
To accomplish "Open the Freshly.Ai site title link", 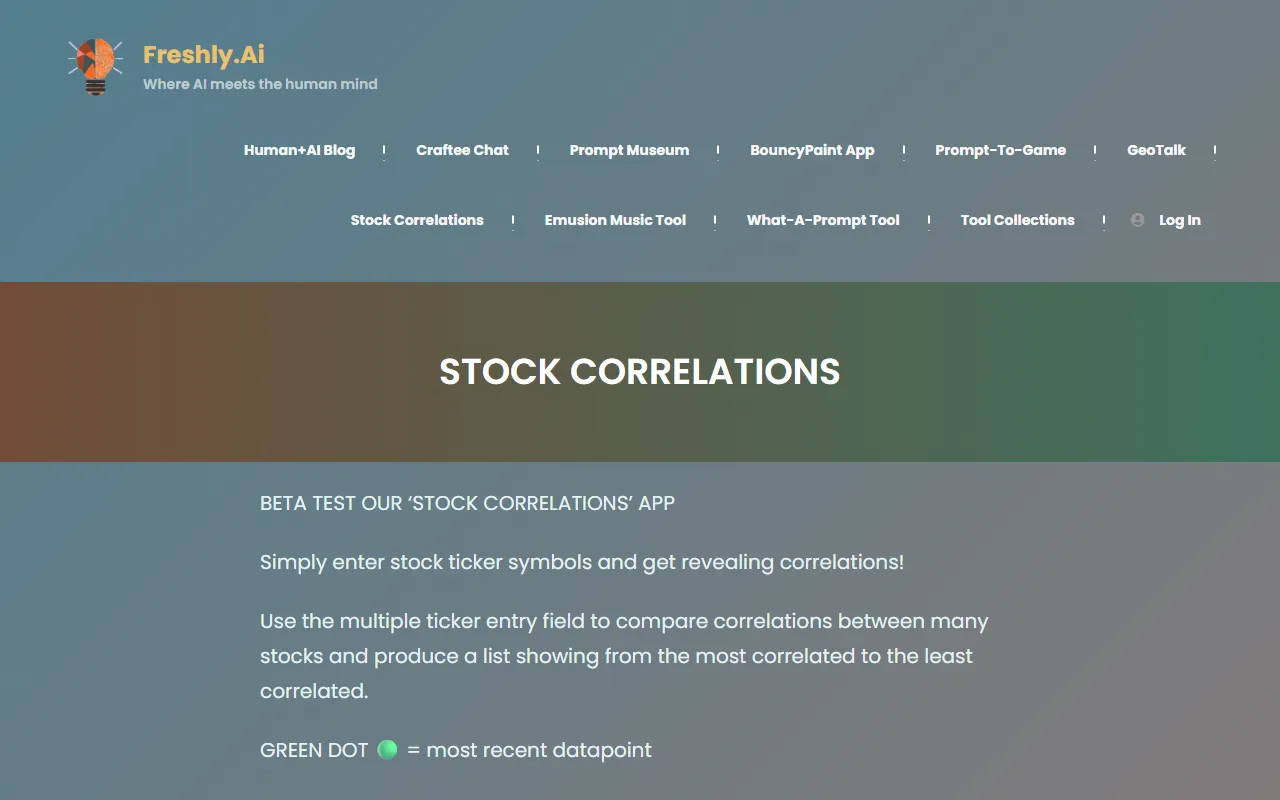I will pyautogui.click(x=204, y=55).
